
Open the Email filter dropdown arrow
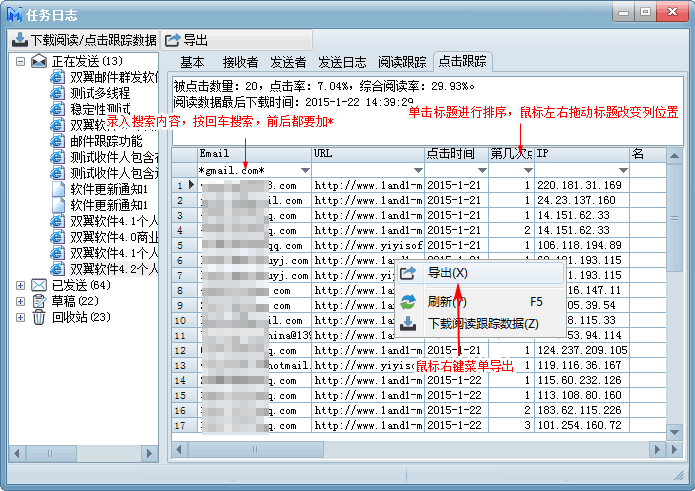pyautogui.click(x=305, y=170)
